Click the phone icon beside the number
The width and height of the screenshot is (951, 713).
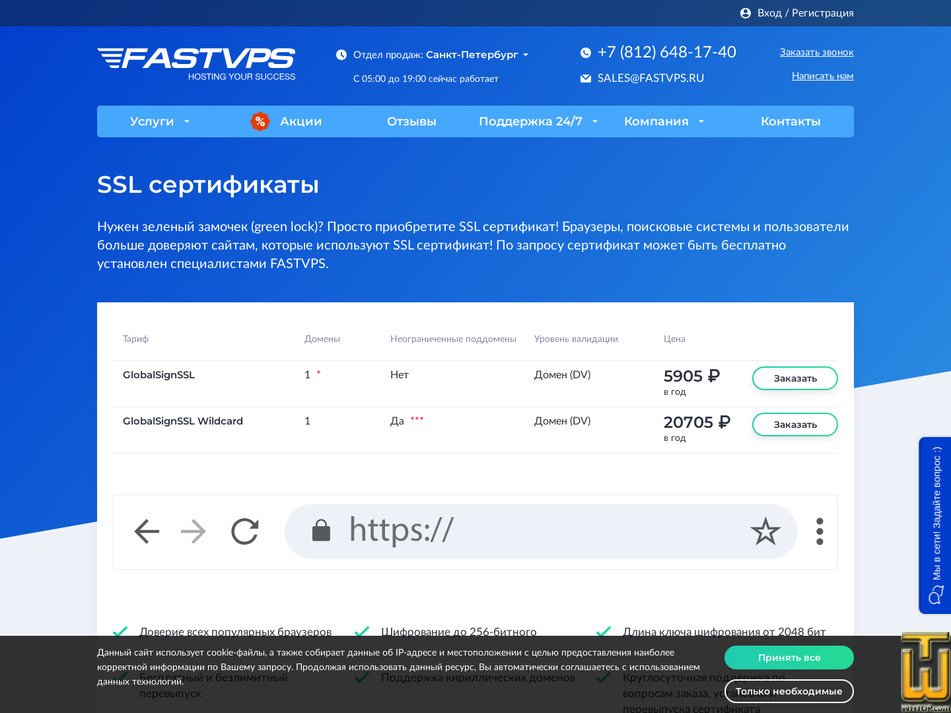click(x=585, y=53)
